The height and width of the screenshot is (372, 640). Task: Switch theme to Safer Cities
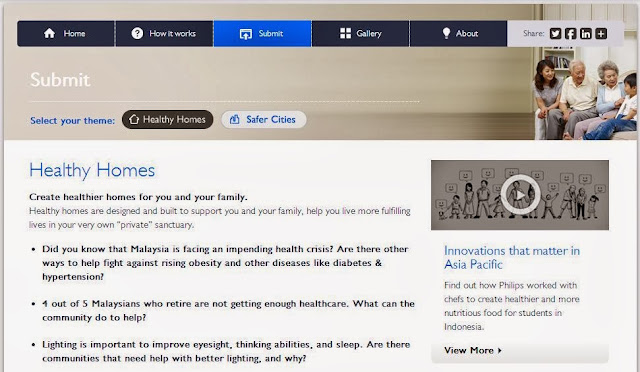[x=264, y=119]
